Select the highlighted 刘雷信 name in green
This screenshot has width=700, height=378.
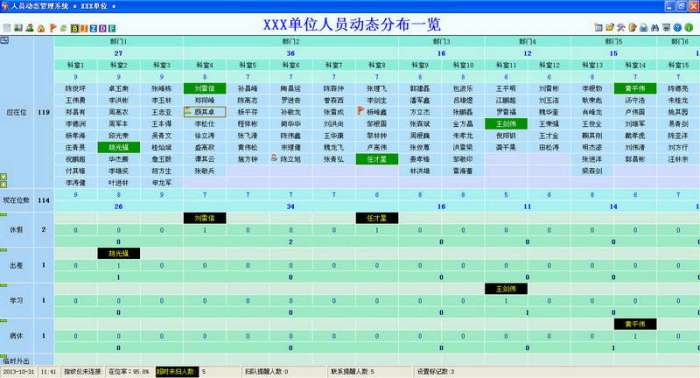[x=205, y=88]
